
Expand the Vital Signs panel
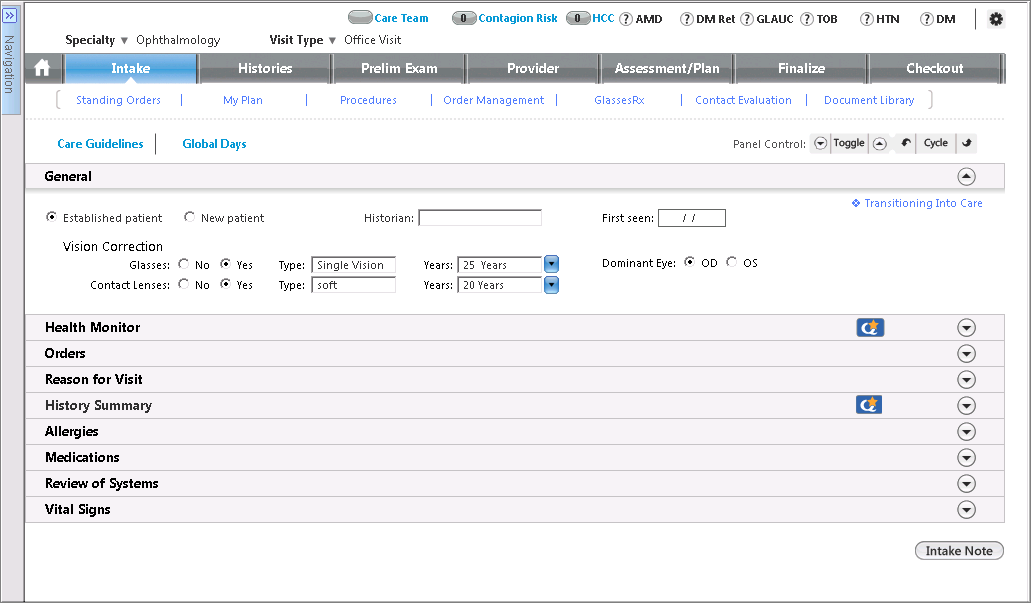pos(967,510)
